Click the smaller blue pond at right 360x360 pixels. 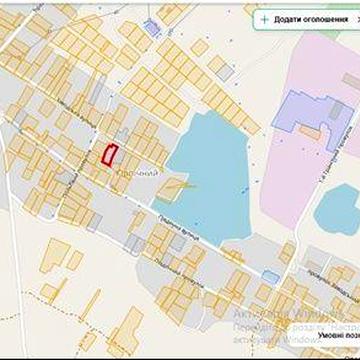click(x=337, y=209)
